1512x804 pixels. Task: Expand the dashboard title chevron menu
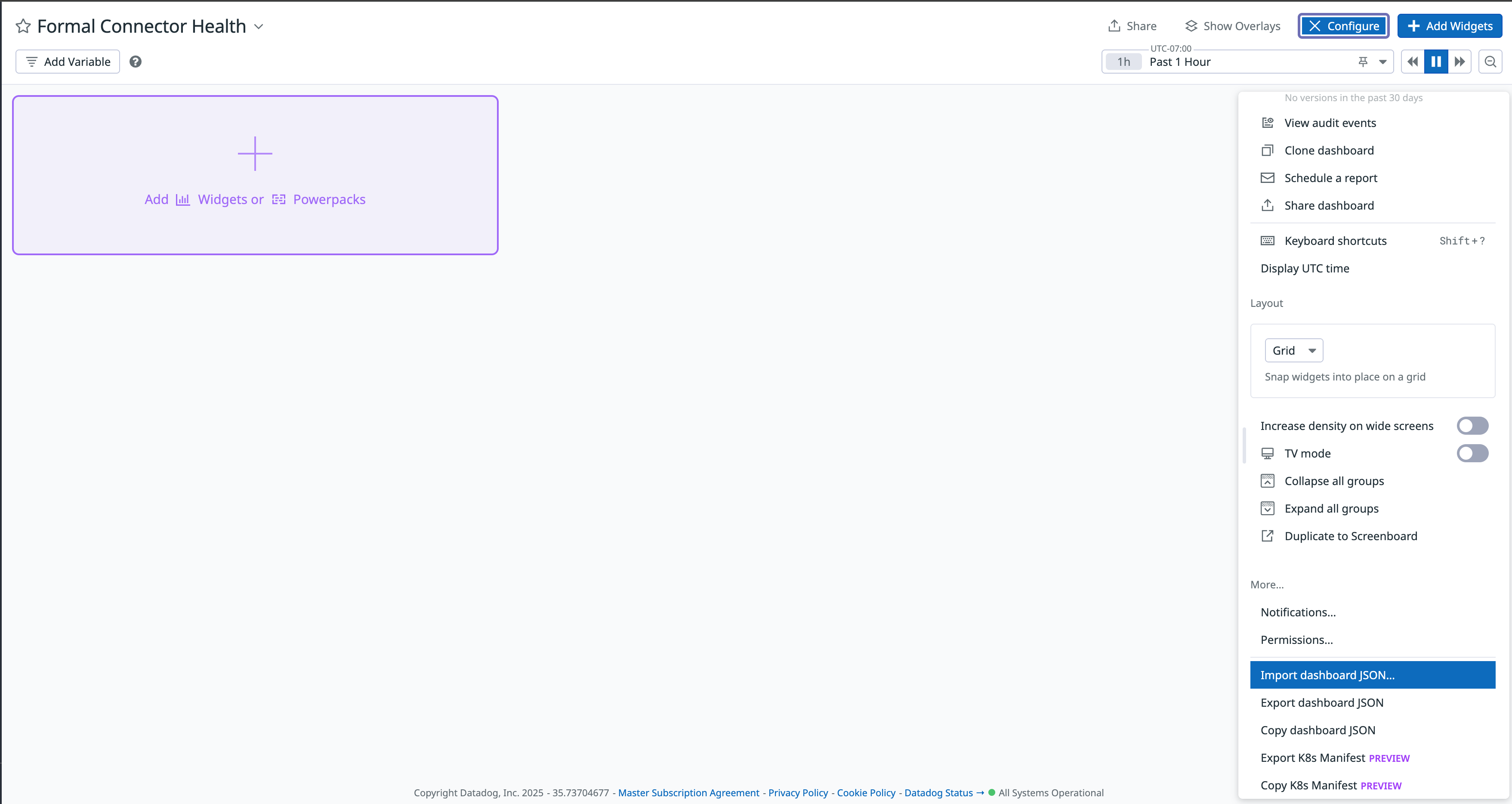coord(259,26)
